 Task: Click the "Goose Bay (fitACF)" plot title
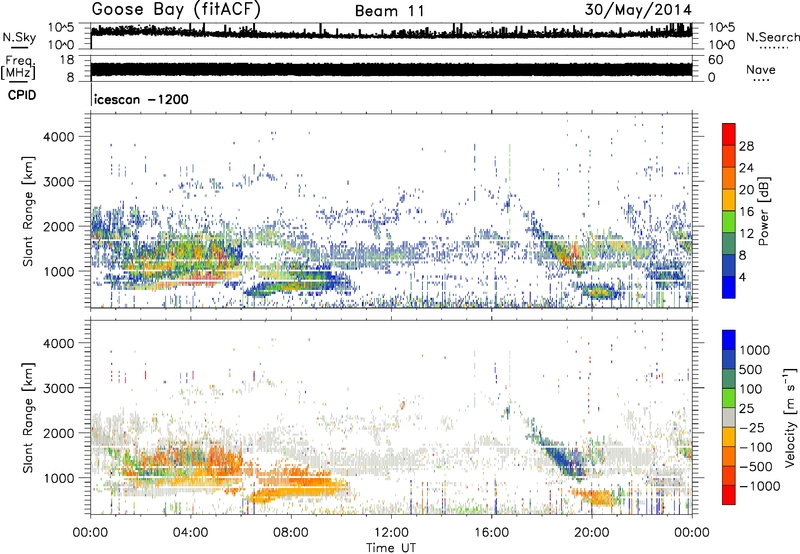click(x=177, y=10)
